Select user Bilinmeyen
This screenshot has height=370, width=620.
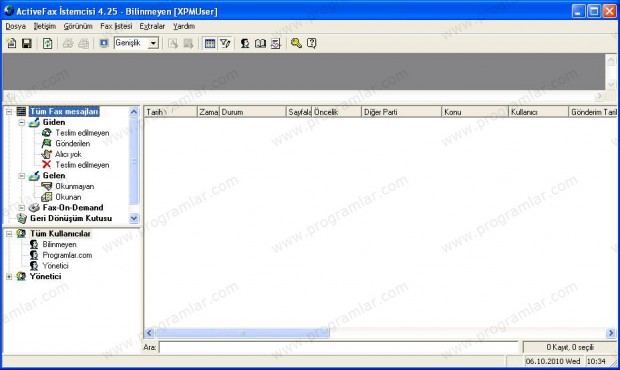coord(59,244)
